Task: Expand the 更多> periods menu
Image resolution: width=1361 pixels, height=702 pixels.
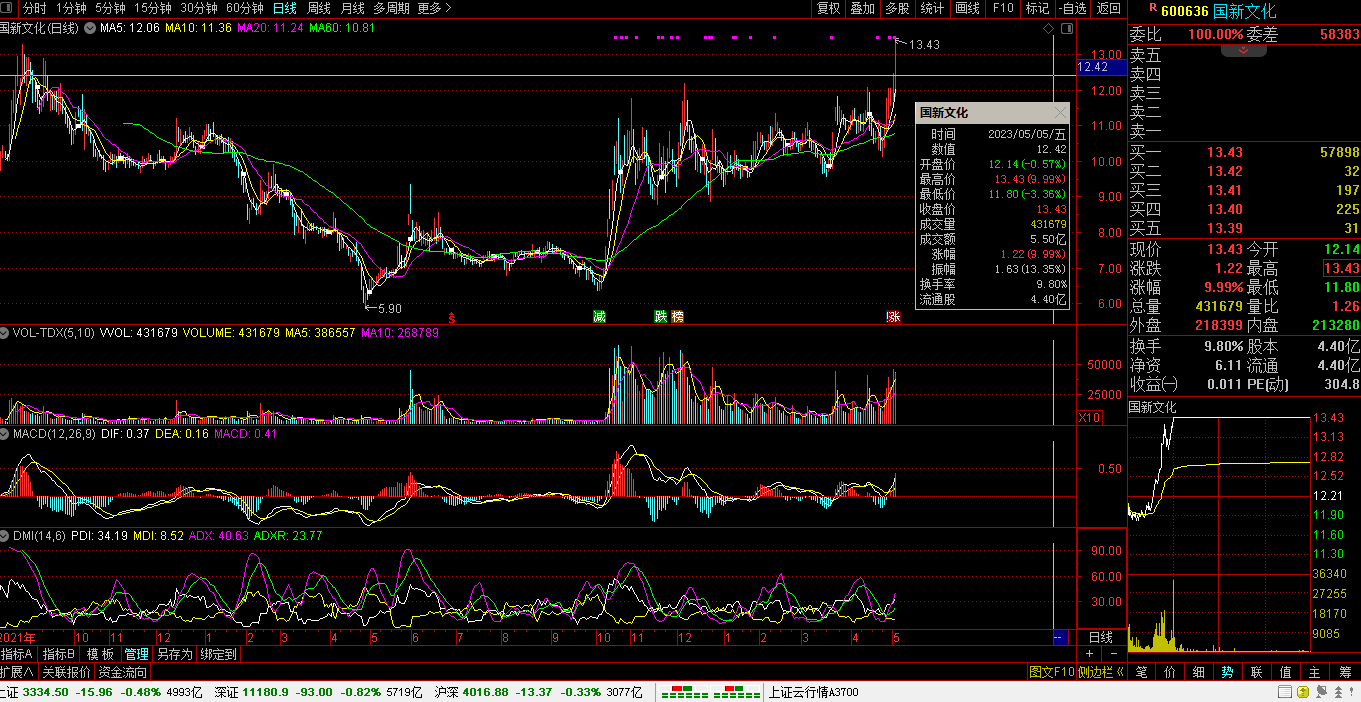Action: [x=434, y=8]
